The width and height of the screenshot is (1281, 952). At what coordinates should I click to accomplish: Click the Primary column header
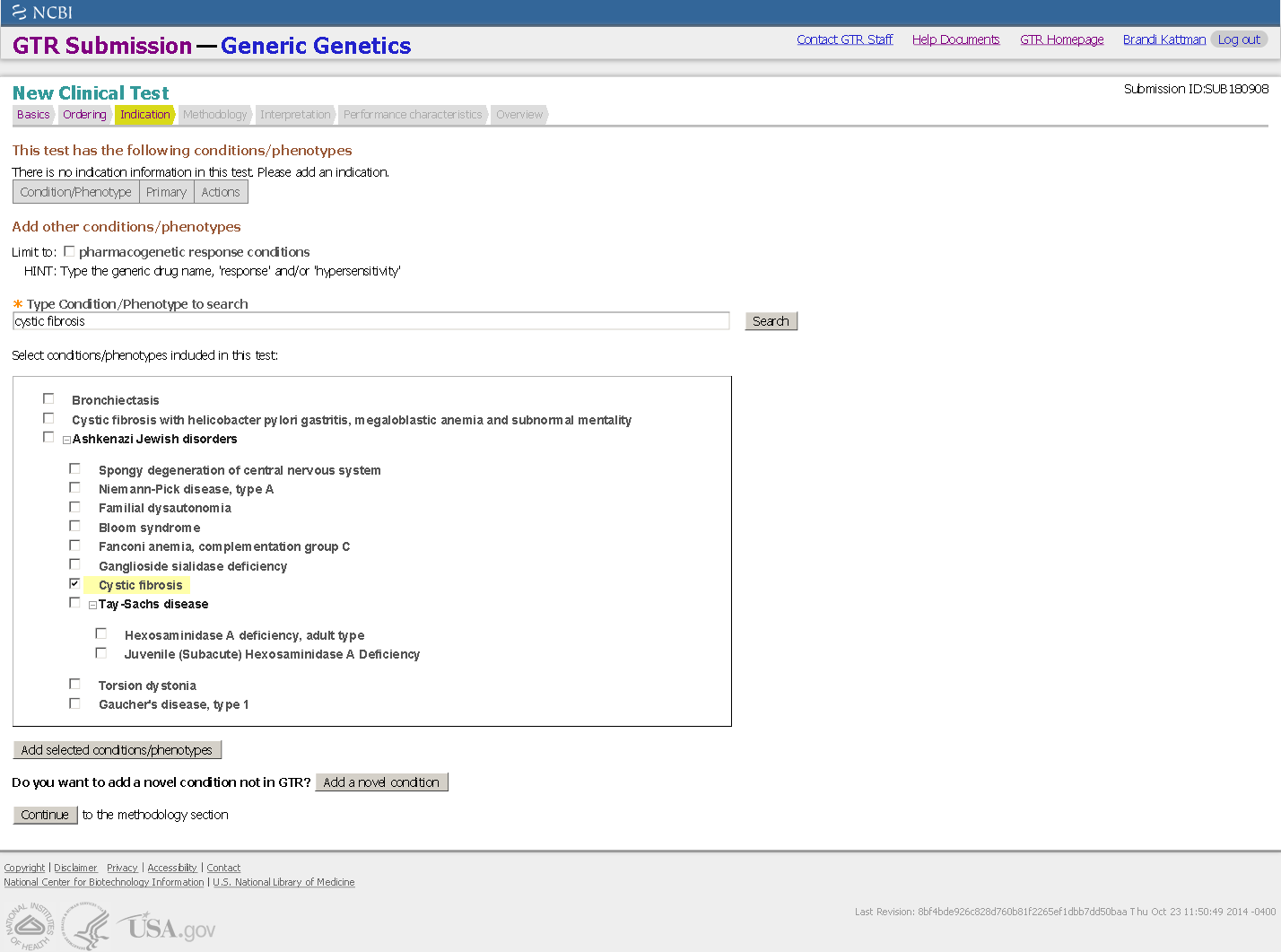[x=167, y=192]
